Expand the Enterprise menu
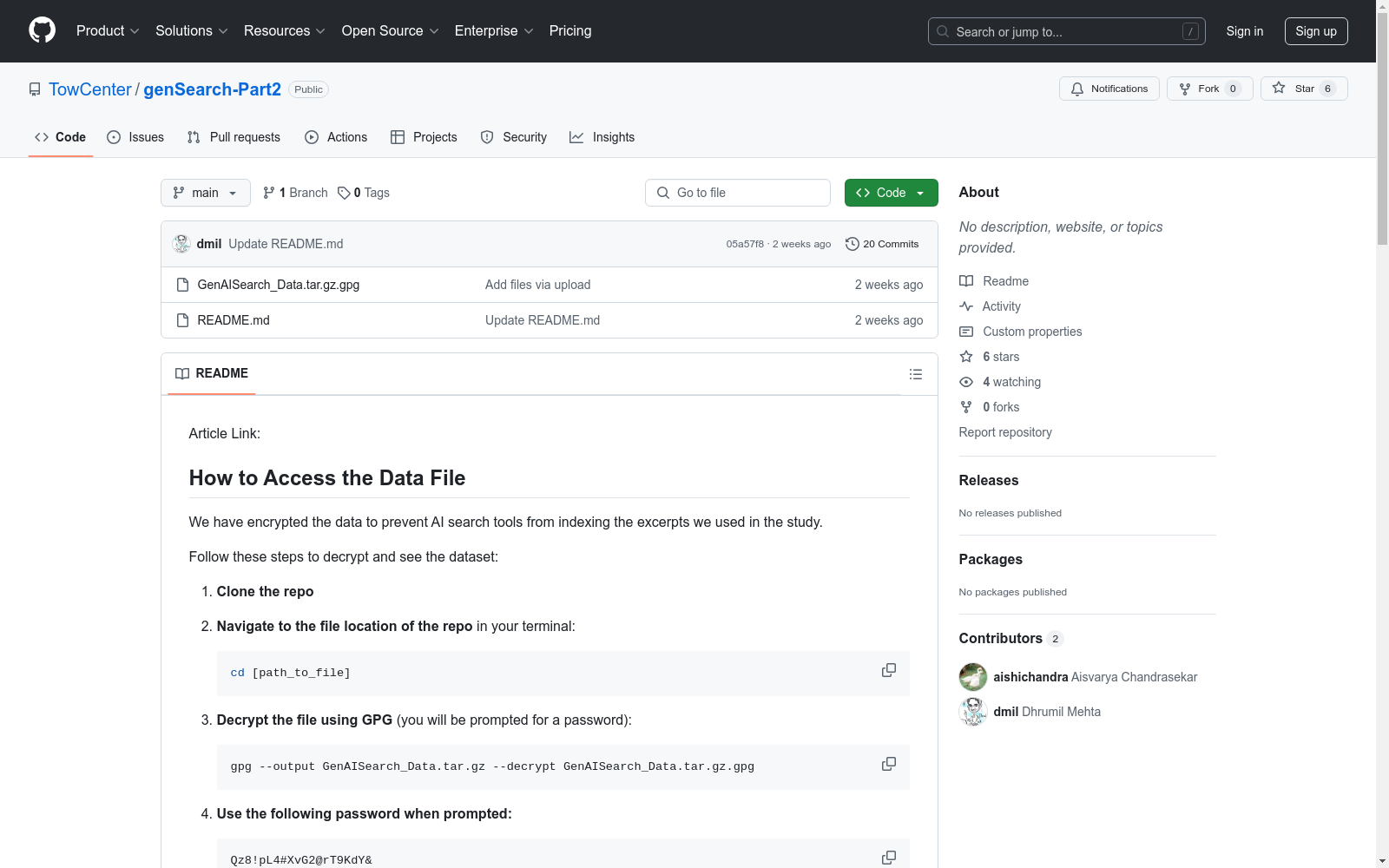The height and width of the screenshot is (868, 1389). (494, 31)
